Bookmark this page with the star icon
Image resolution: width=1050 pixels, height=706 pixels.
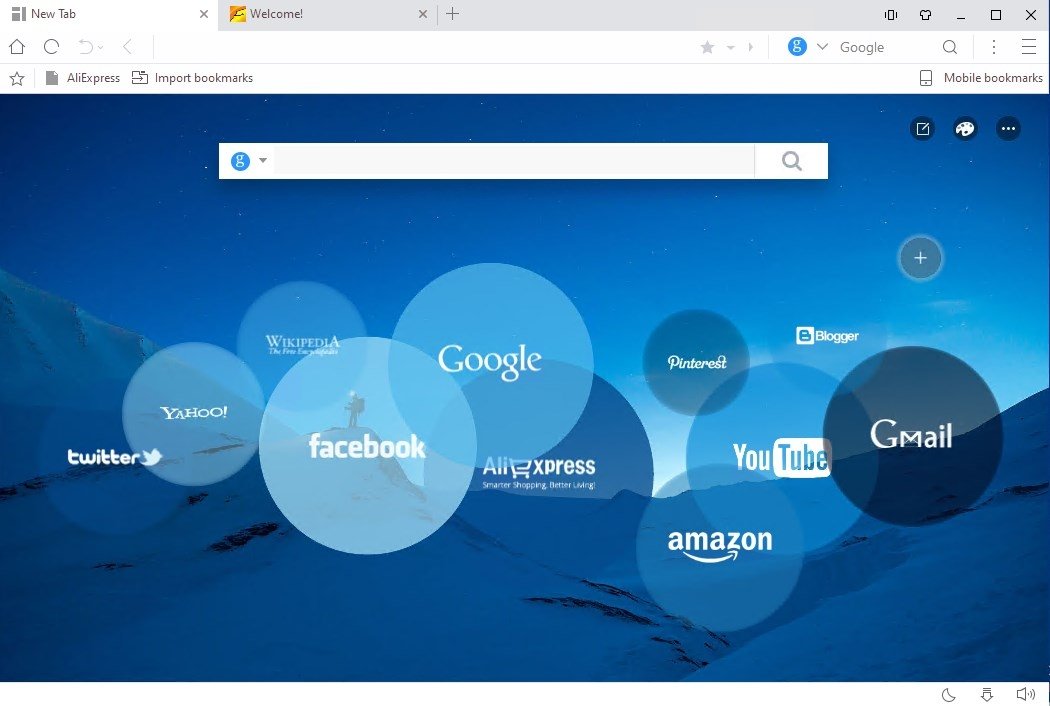[16, 77]
